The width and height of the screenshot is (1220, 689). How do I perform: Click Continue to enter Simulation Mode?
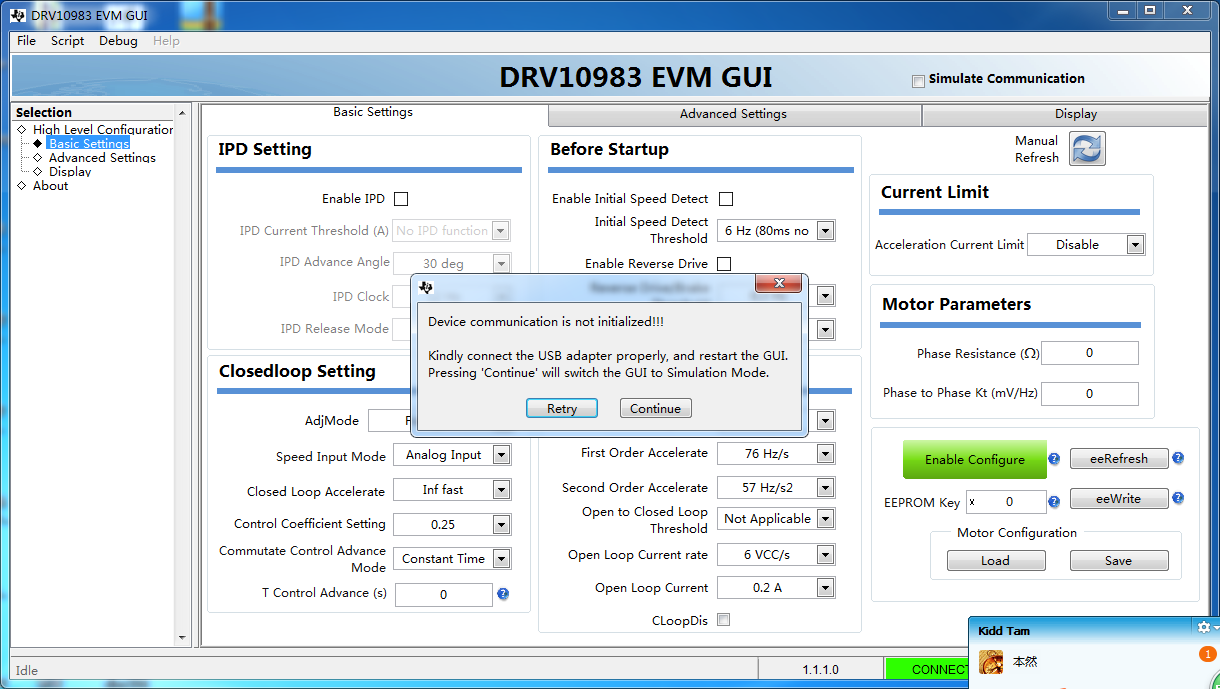coord(656,408)
